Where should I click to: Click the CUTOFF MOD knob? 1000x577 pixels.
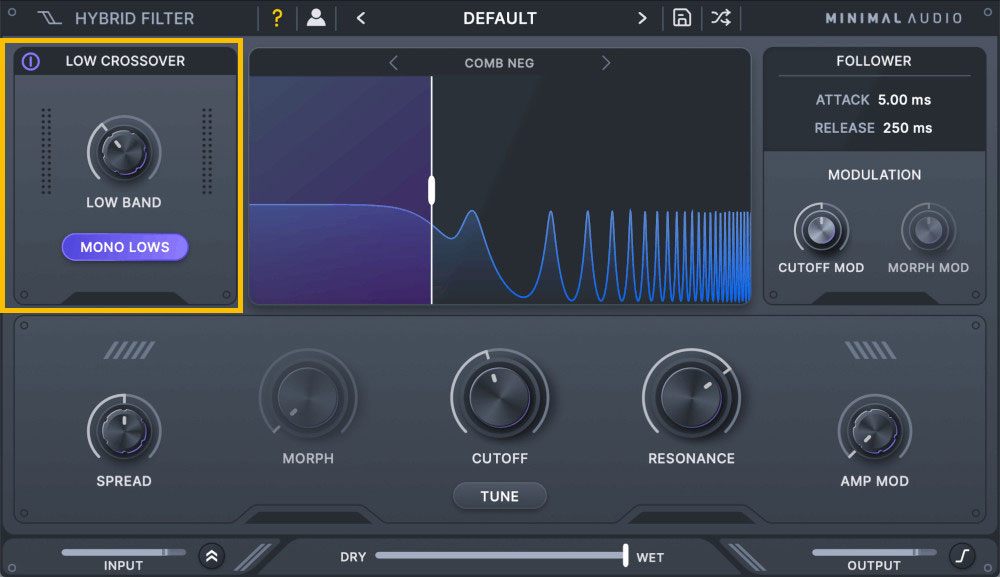(x=821, y=230)
